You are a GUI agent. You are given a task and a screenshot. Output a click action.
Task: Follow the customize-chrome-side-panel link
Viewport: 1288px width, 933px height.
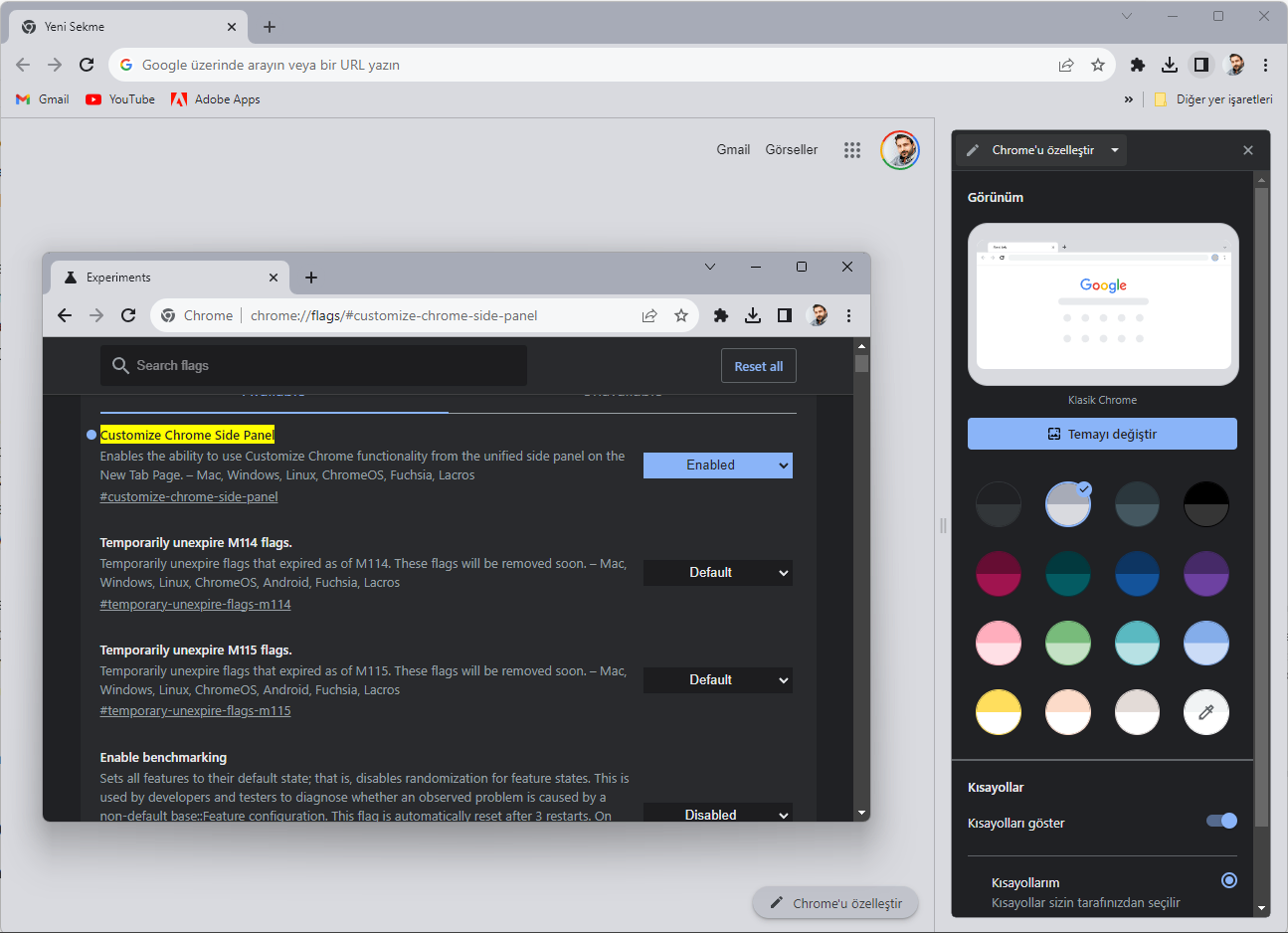click(x=188, y=495)
